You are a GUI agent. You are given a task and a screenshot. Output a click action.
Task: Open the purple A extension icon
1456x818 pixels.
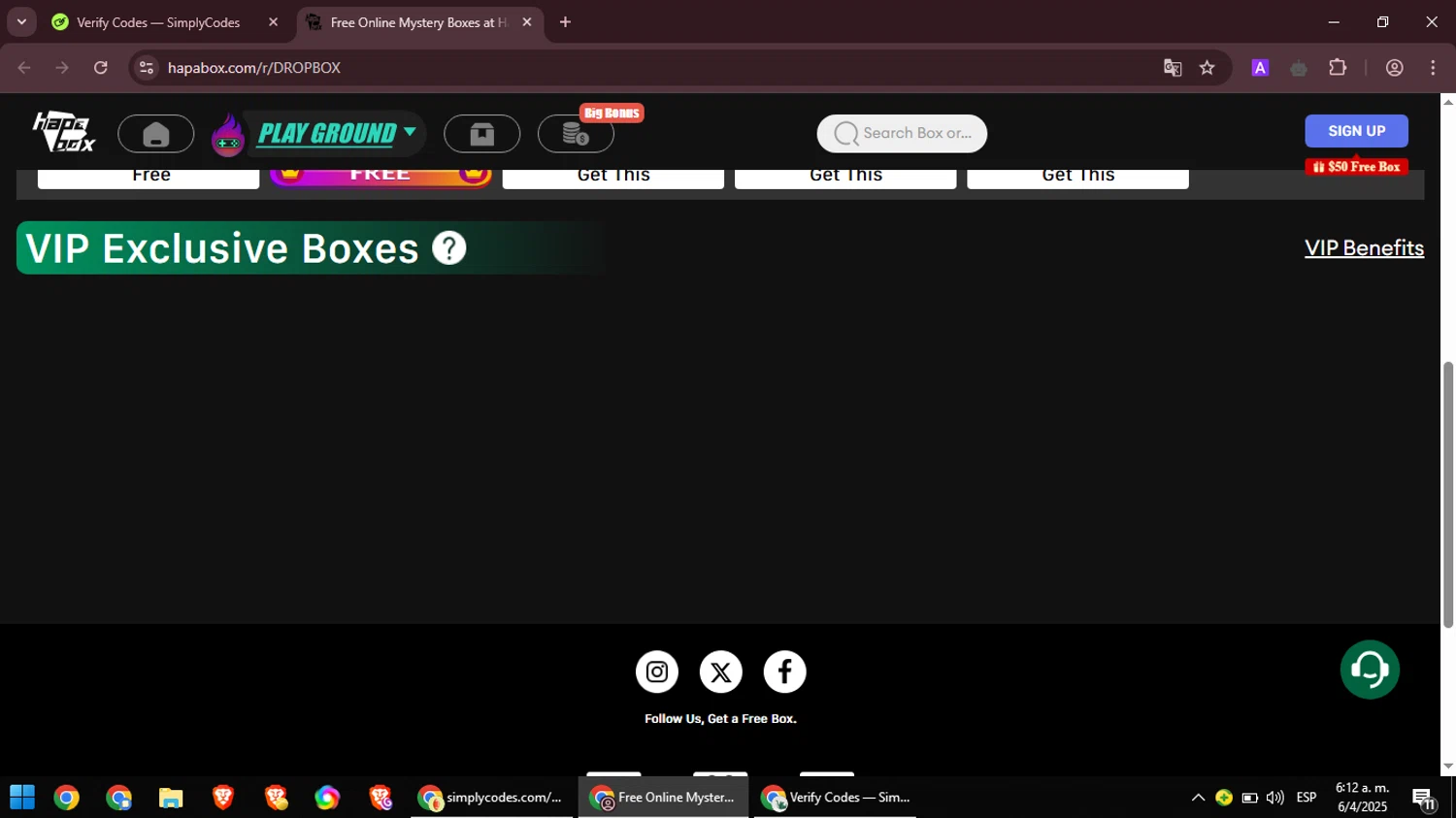click(1260, 68)
